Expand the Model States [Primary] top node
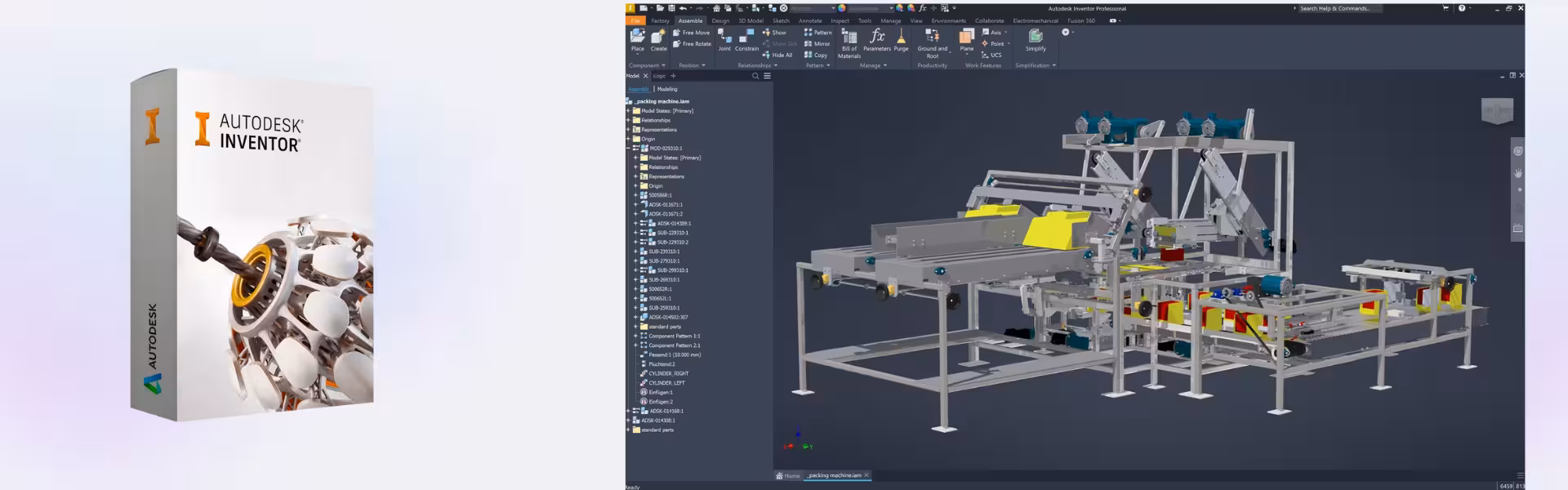 pyautogui.click(x=628, y=110)
